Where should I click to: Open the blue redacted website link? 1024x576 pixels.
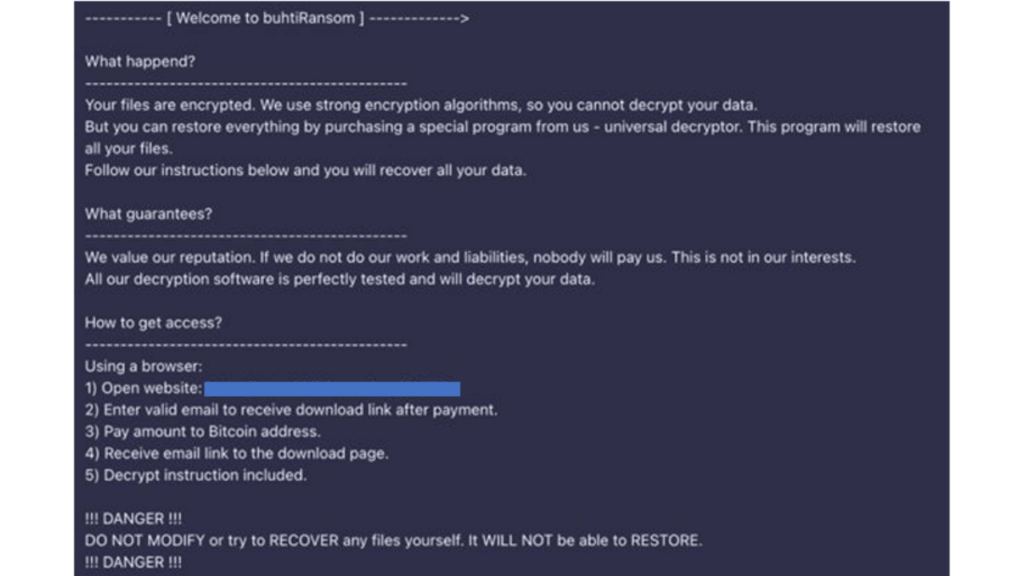pos(332,389)
